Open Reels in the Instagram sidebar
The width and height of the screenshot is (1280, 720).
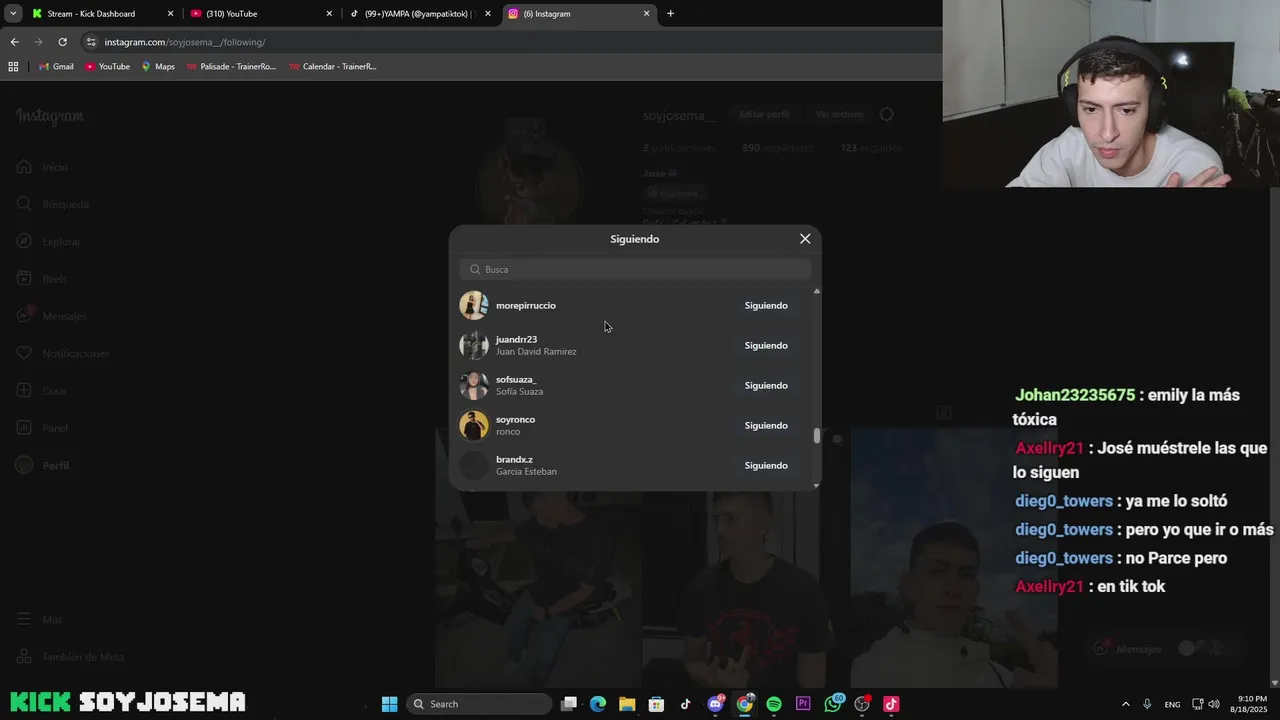pos(42,279)
